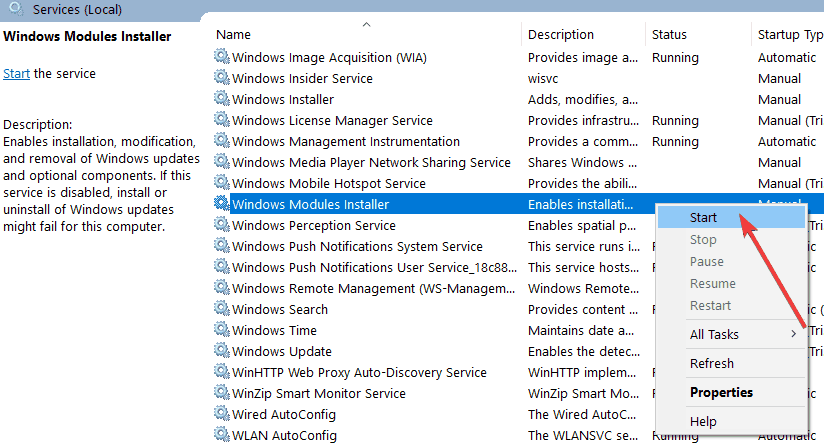Choose Restart in the context menu
824x447 pixels.
click(x=731, y=306)
